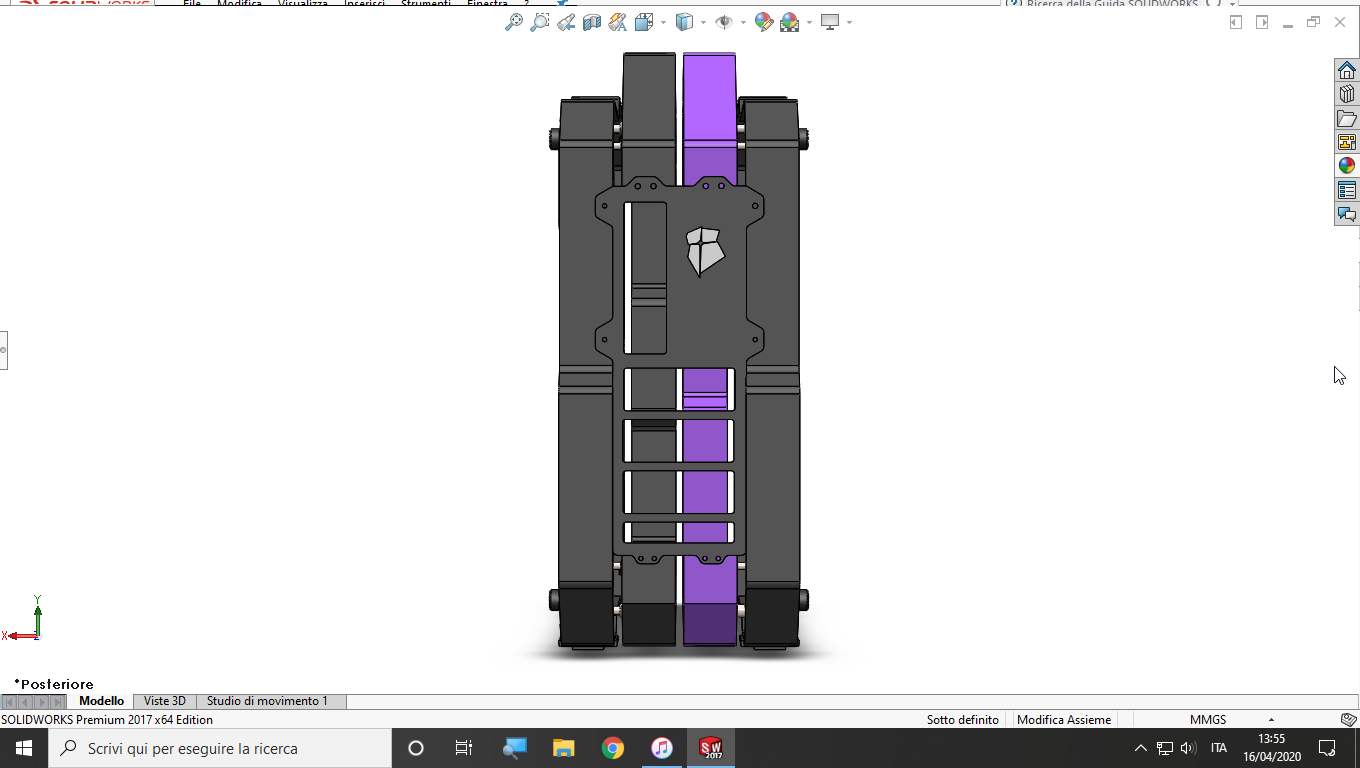Click the Windows taskbar search box
Screen dimensions: 1360x768
(219, 748)
